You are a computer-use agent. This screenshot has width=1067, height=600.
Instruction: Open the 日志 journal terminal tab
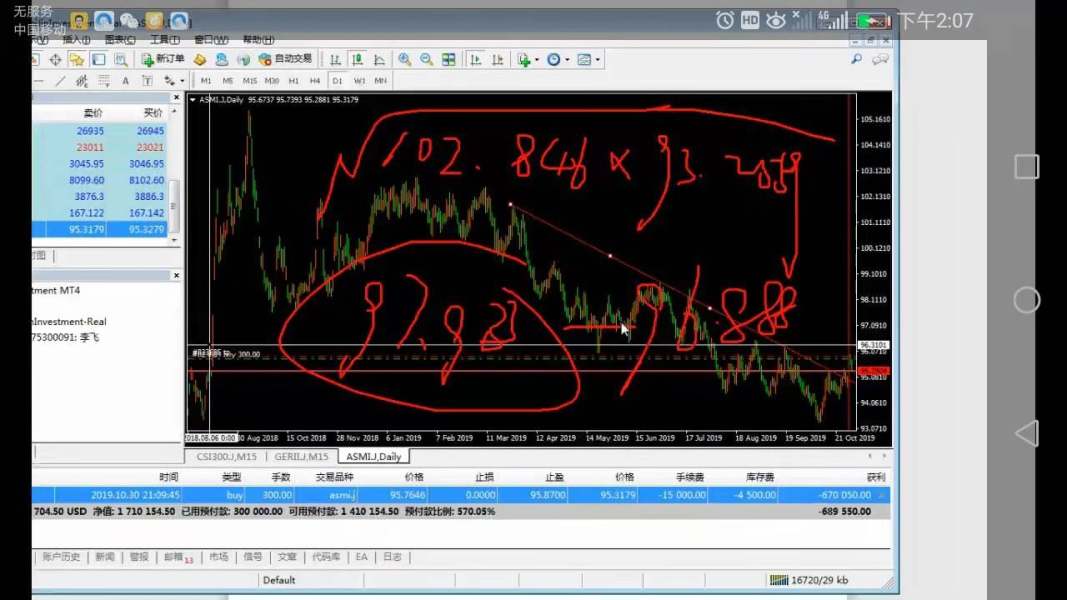(392, 556)
